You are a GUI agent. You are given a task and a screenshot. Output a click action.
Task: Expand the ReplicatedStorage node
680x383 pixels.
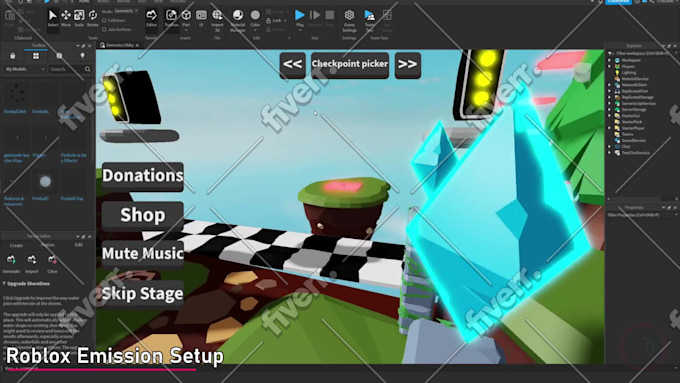point(610,97)
